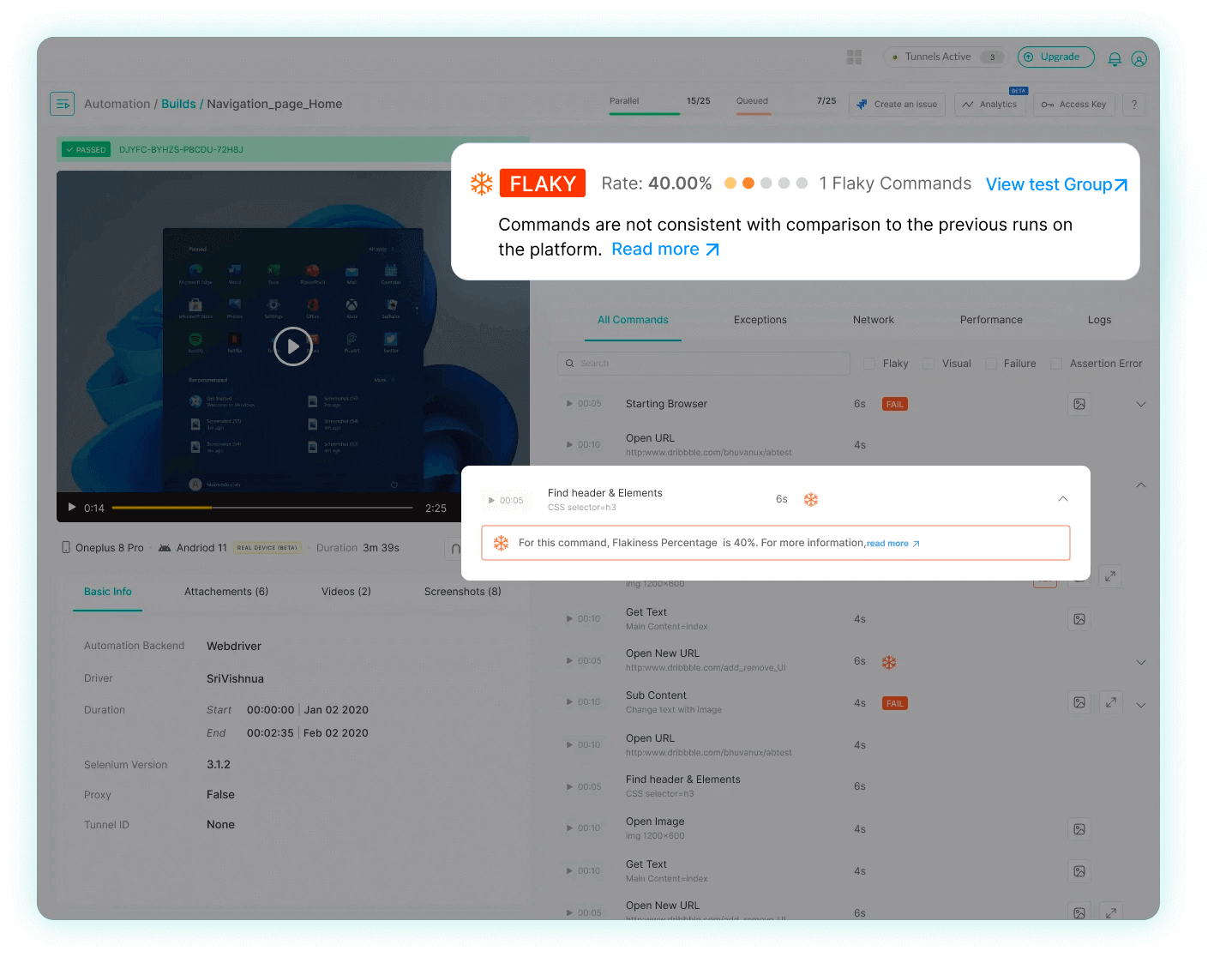Open the Analytics beta panel
This screenshot has width=1232, height=957.
(x=990, y=104)
